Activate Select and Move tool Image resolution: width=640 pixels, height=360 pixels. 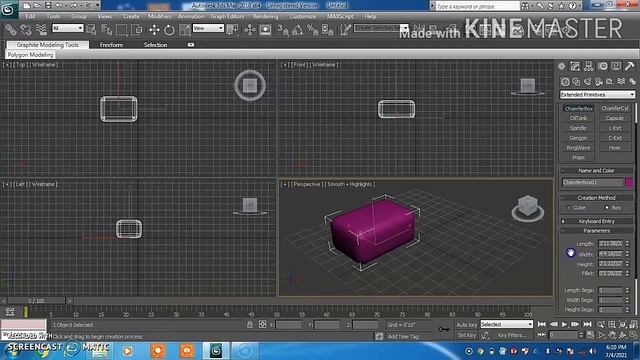[154, 29]
